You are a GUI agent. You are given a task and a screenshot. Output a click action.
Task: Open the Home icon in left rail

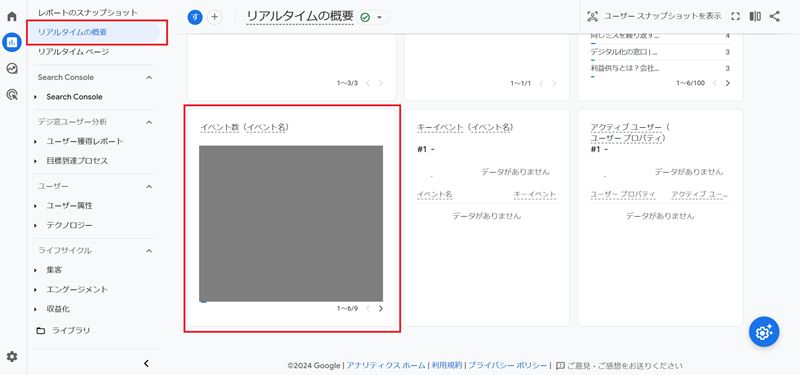(12, 16)
